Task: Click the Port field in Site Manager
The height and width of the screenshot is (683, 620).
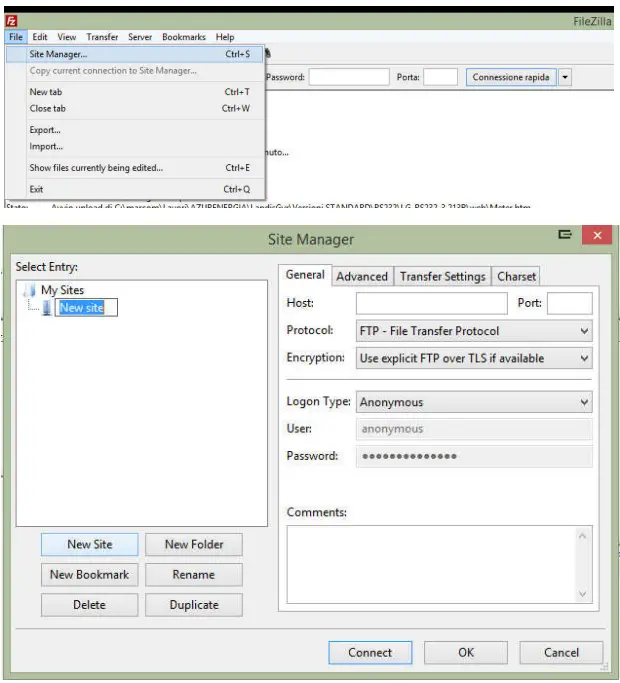Action: pyautogui.click(x=569, y=303)
